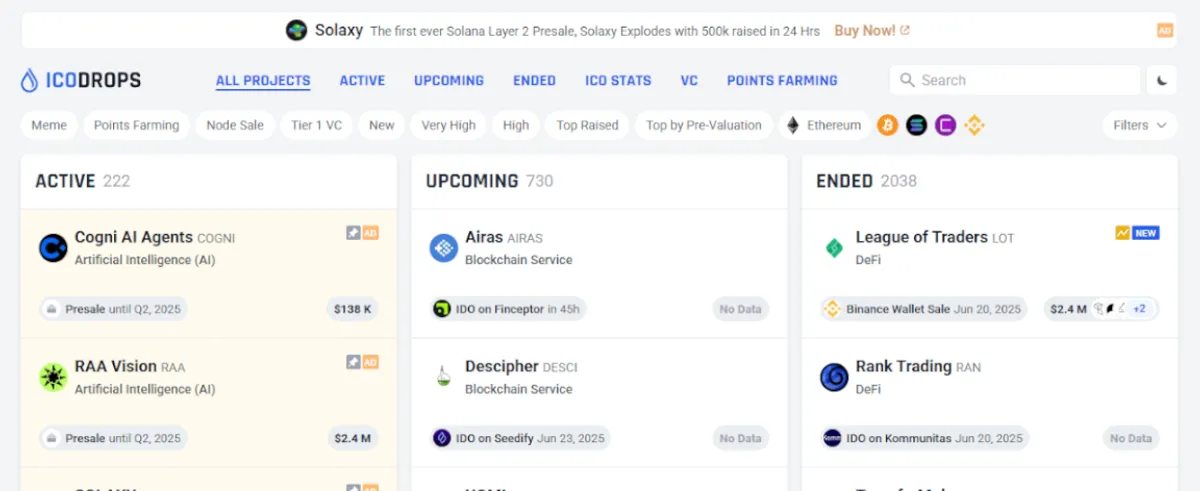
Task: Toggle dark mode moon icon
Action: coord(1161,80)
